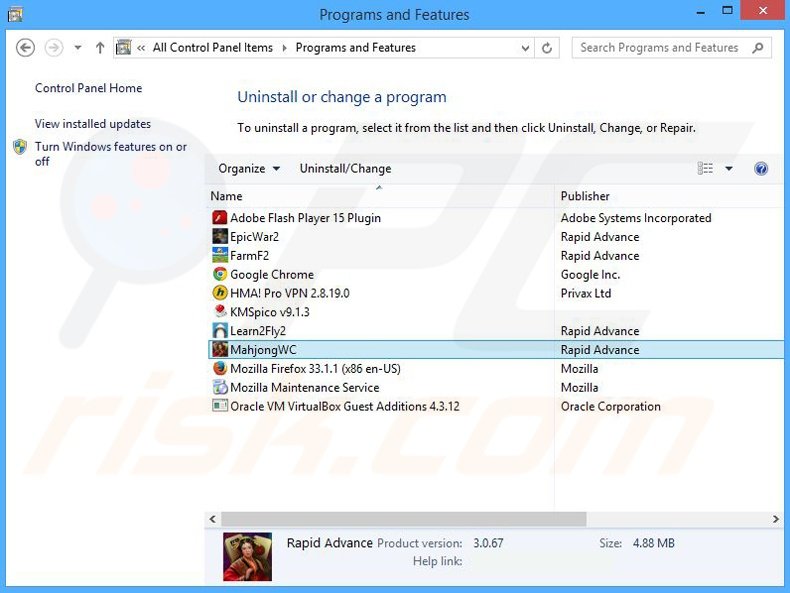790x593 pixels.
Task: Open Help with the question mark icon
Action: click(761, 168)
